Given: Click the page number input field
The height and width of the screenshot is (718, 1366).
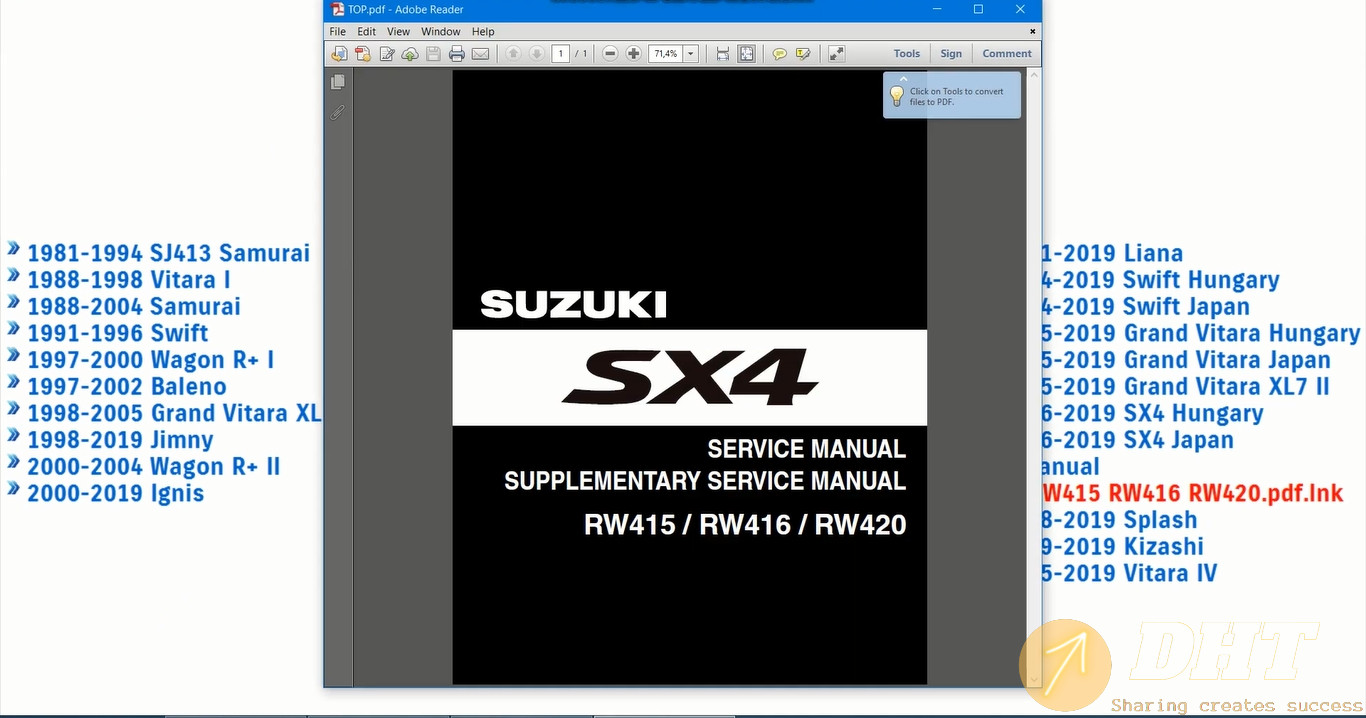Looking at the screenshot, I should [560, 54].
